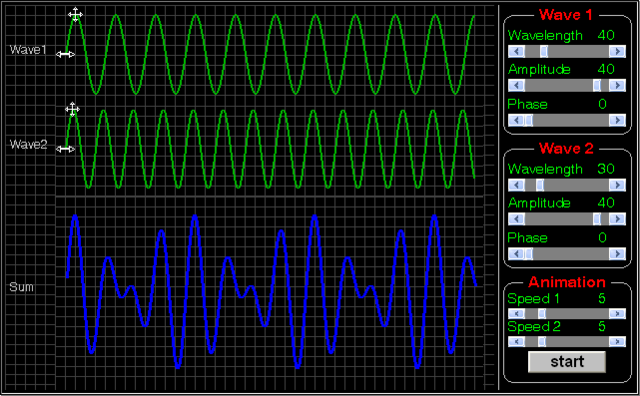Click the Sum label text

tap(22, 287)
